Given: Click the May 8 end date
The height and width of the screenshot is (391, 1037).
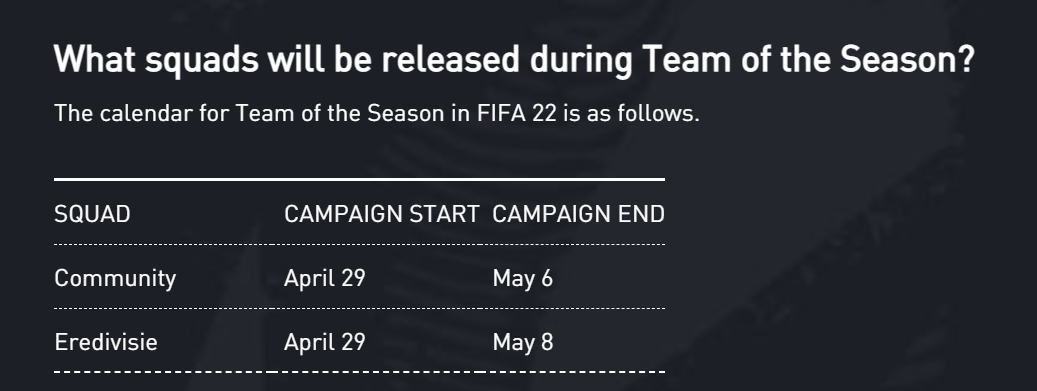Looking at the screenshot, I should [522, 343].
